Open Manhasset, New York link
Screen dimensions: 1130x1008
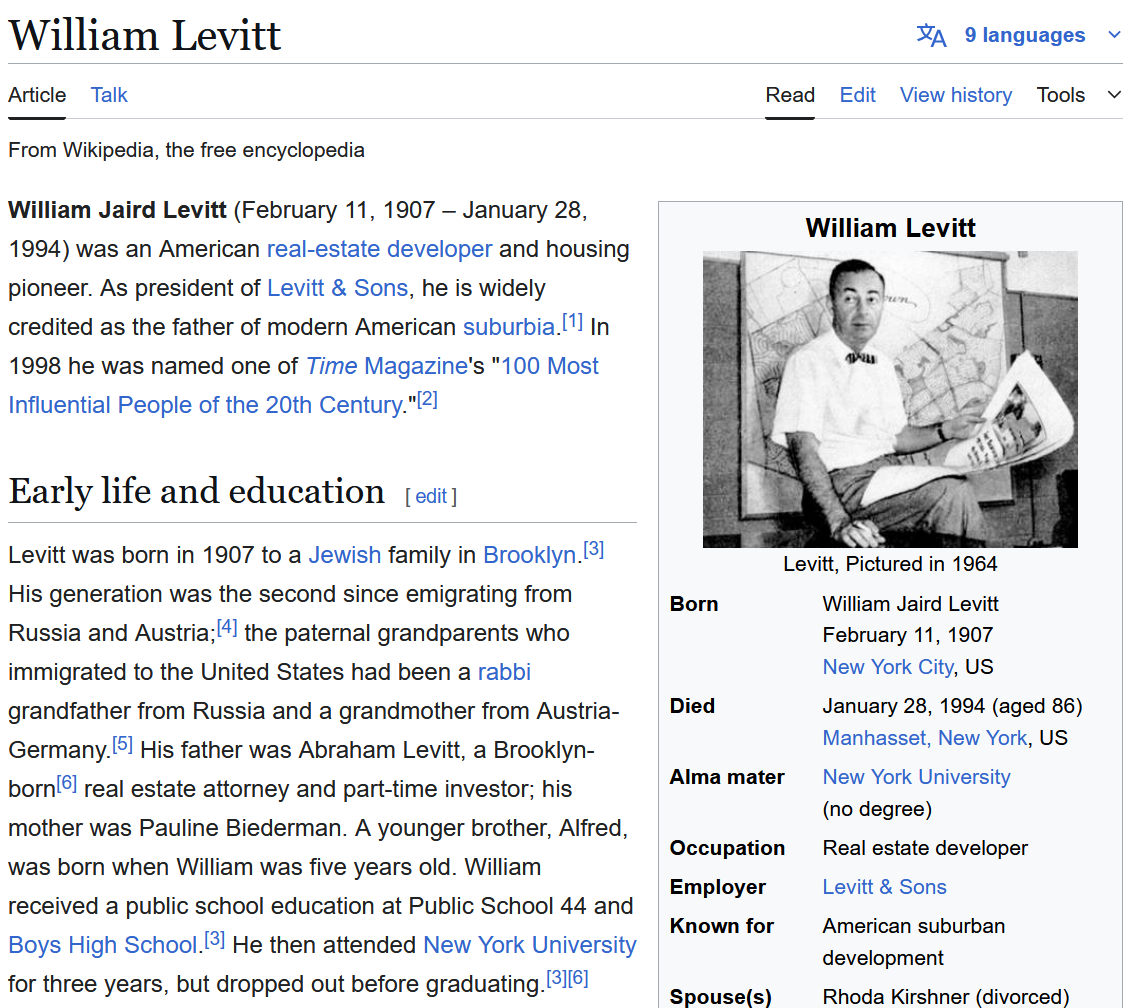925,738
